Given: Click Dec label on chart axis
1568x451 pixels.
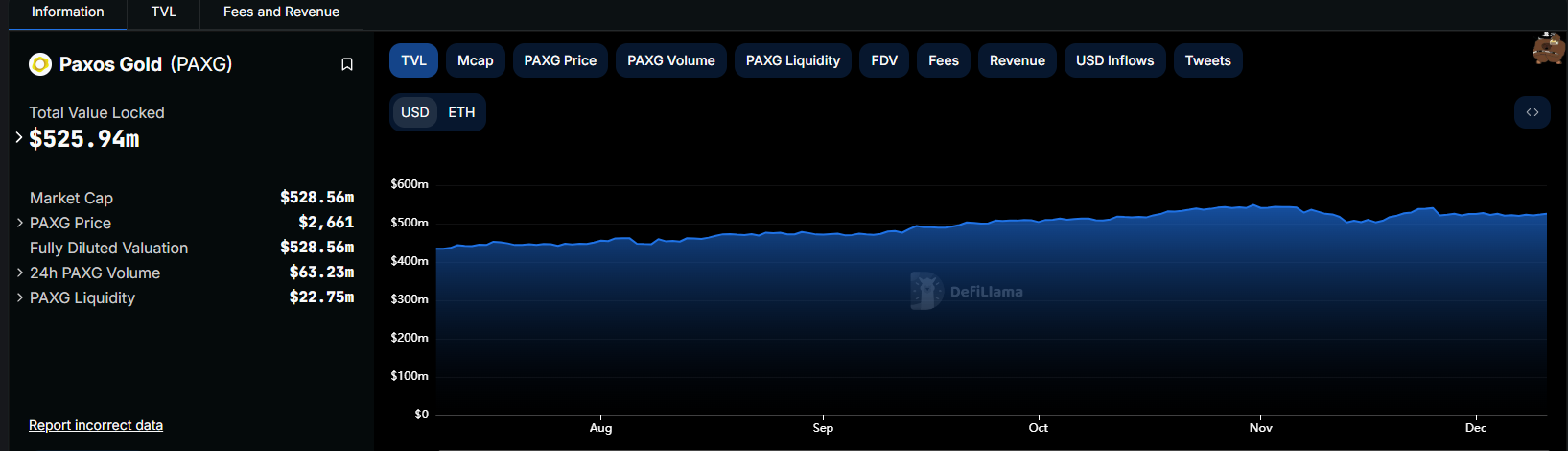Looking at the screenshot, I should (x=1476, y=428).
